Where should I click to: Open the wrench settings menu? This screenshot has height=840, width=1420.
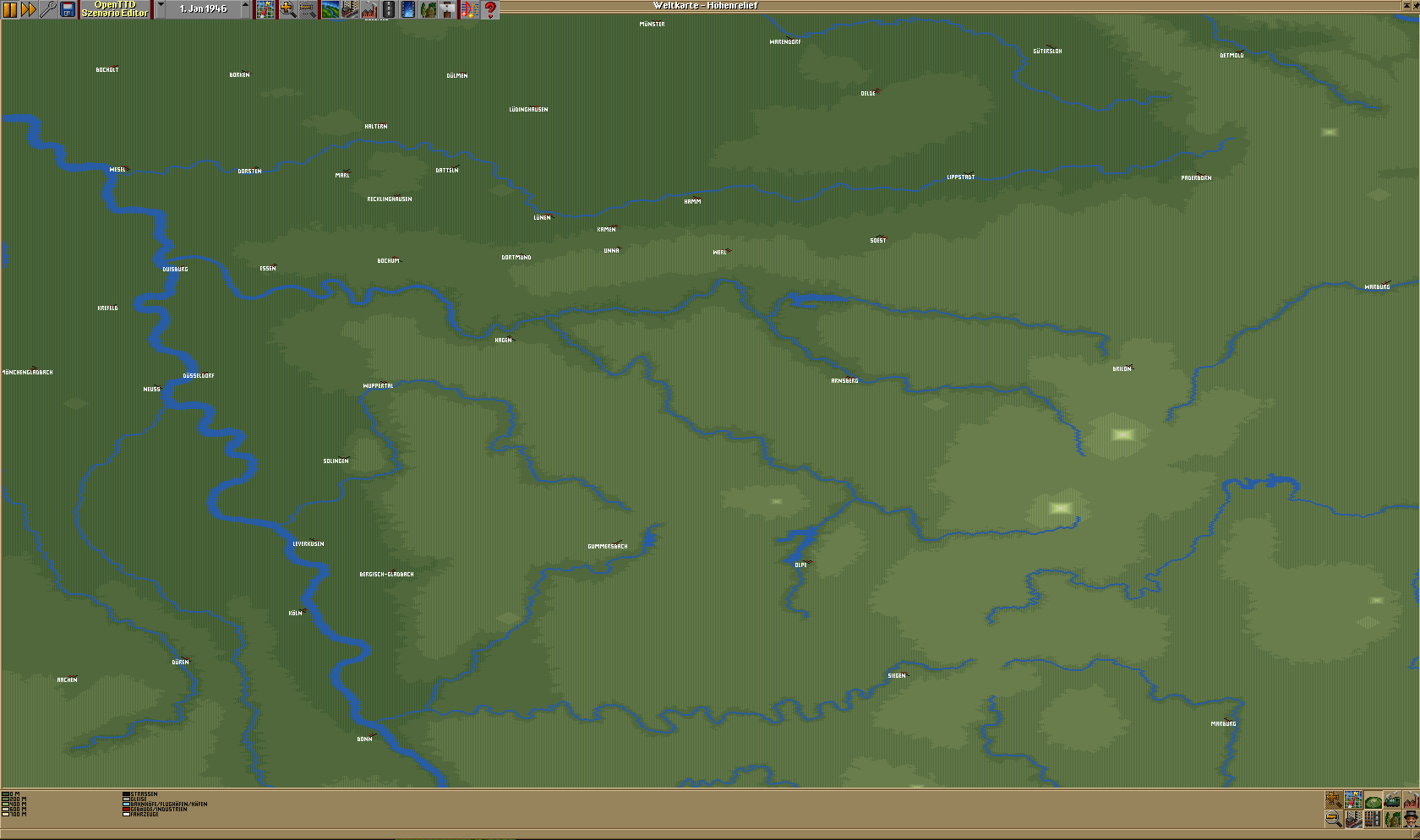coord(48,9)
